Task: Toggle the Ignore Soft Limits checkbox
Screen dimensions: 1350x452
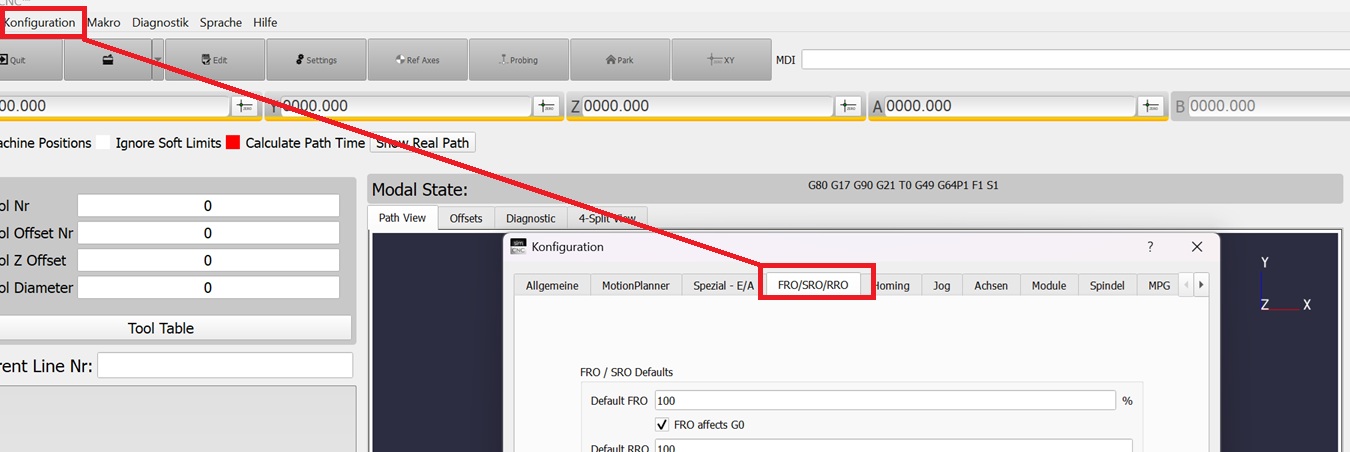Action: pyautogui.click(x=103, y=143)
